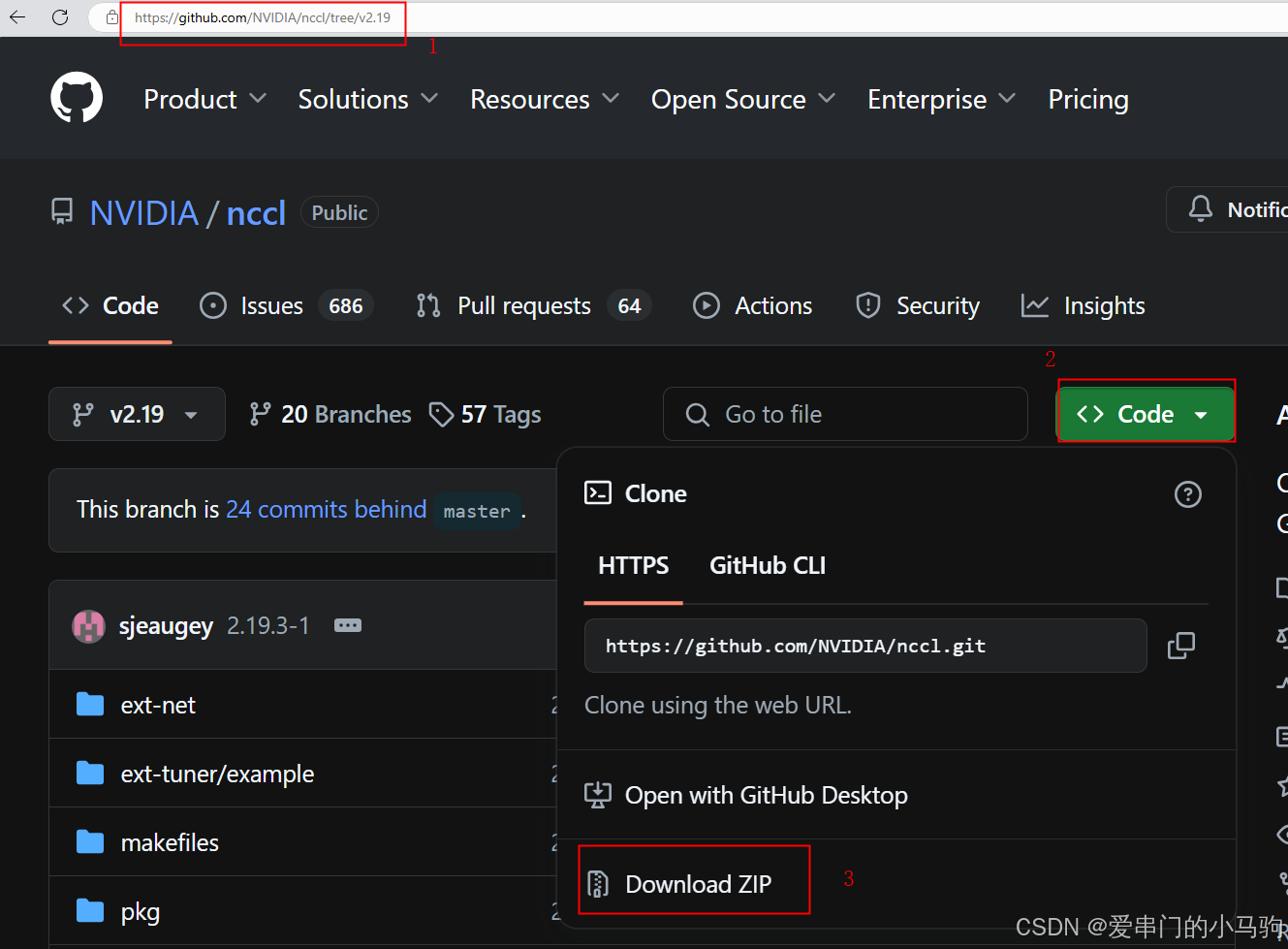The image size is (1288, 949).
Task: View 57 Tags list
Action: pyautogui.click(x=486, y=415)
